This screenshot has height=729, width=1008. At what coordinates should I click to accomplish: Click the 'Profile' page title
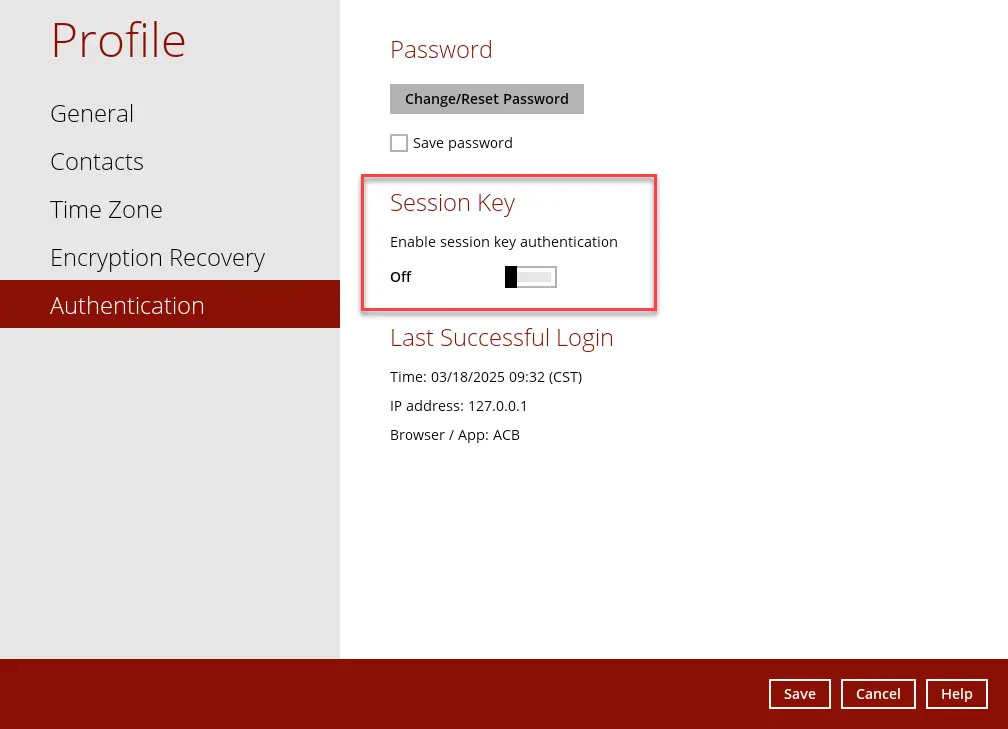click(119, 40)
